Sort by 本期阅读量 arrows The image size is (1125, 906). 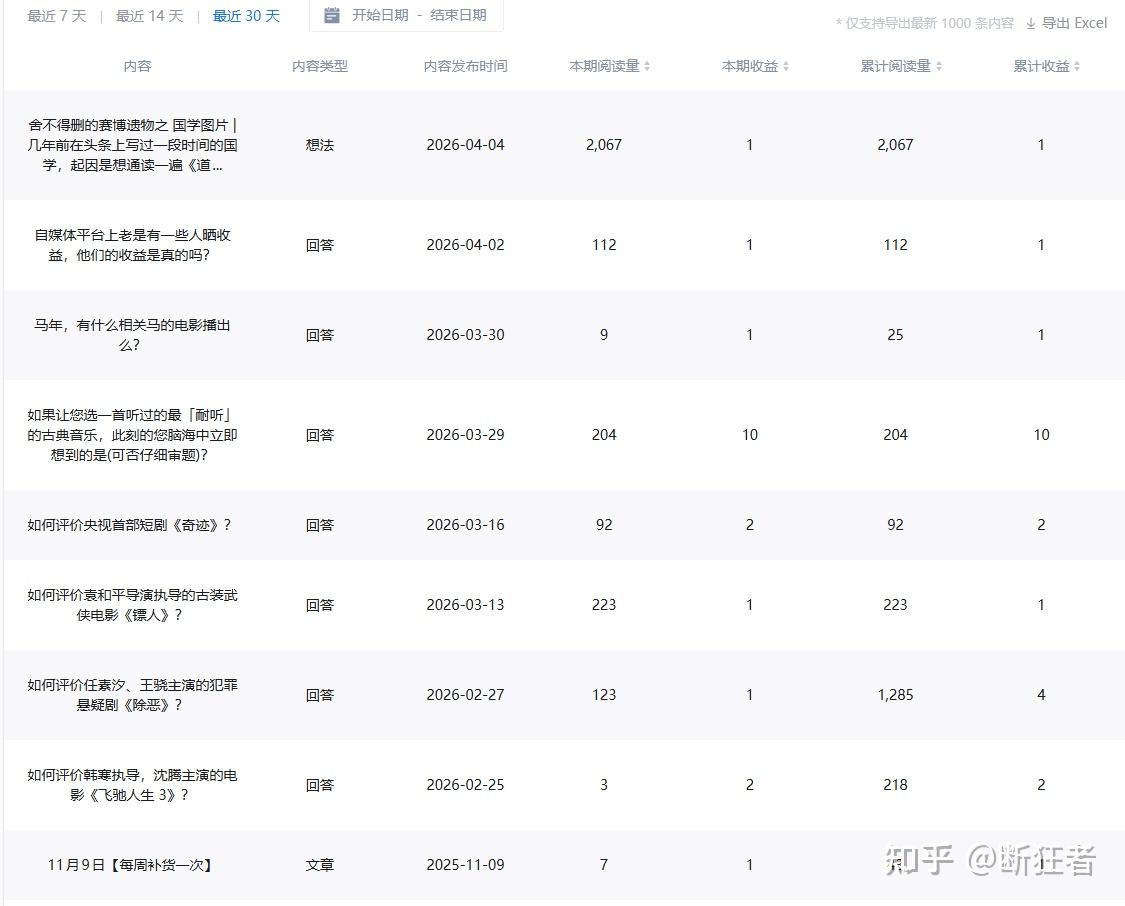pyautogui.click(x=647, y=66)
